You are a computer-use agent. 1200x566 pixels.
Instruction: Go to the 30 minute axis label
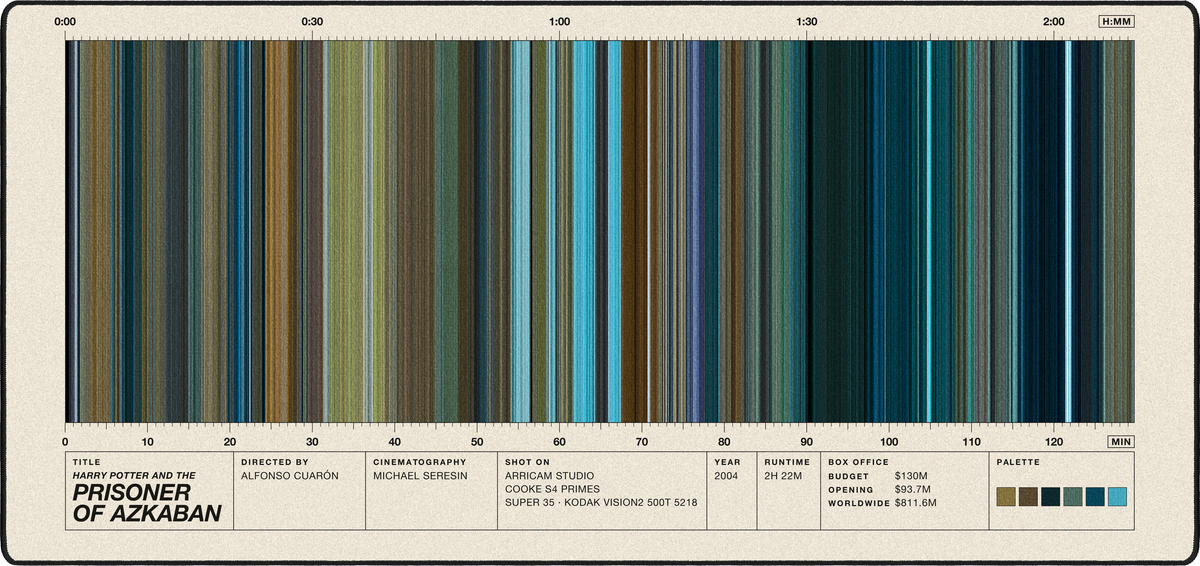point(312,441)
